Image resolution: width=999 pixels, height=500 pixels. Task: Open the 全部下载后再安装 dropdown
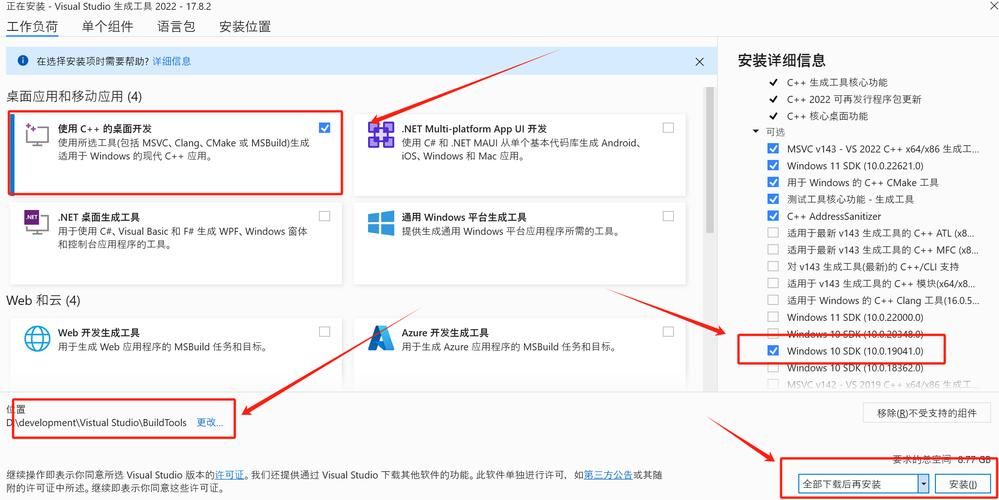click(x=923, y=484)
